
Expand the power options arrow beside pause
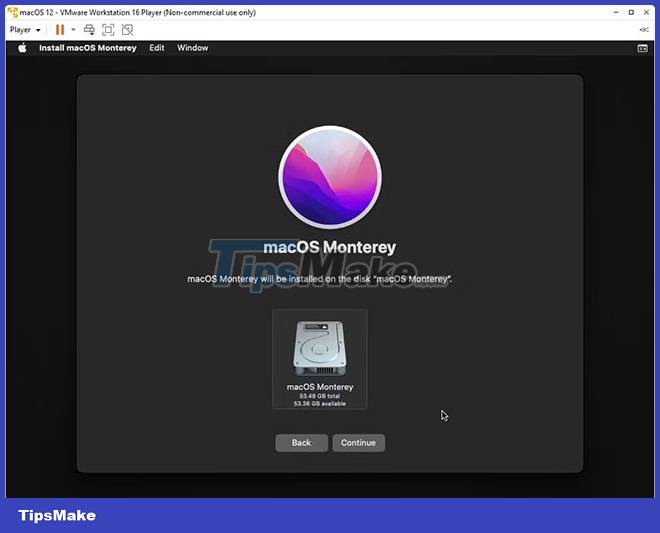(73, 29)
